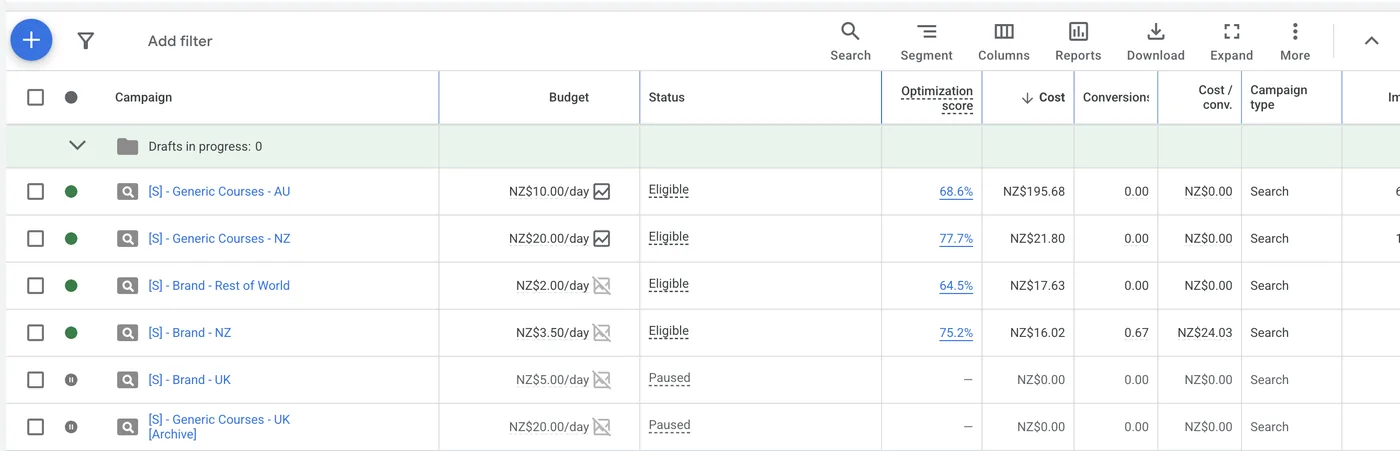Click the Campaign column header
The image size is (1400, 451).
tap(143, 97)
